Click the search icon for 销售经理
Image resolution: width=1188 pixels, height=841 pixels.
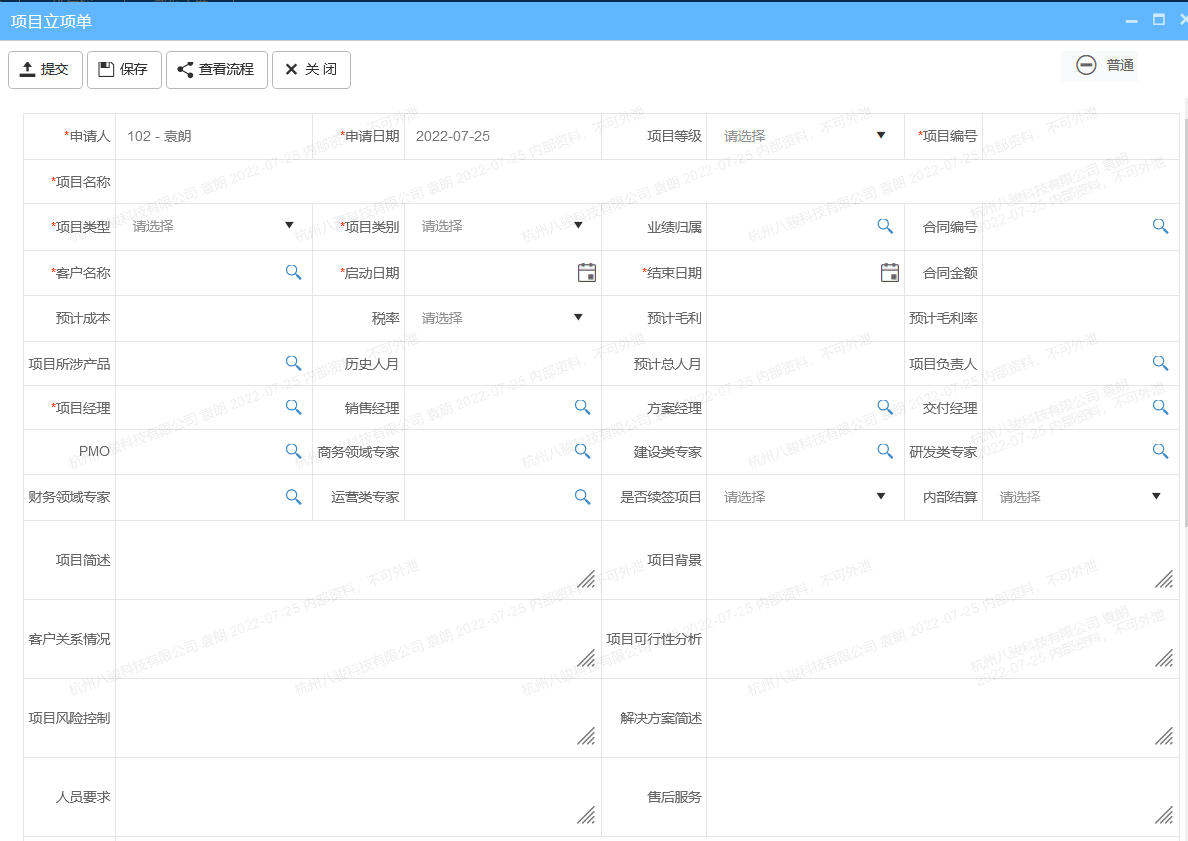tap(582, 407)
